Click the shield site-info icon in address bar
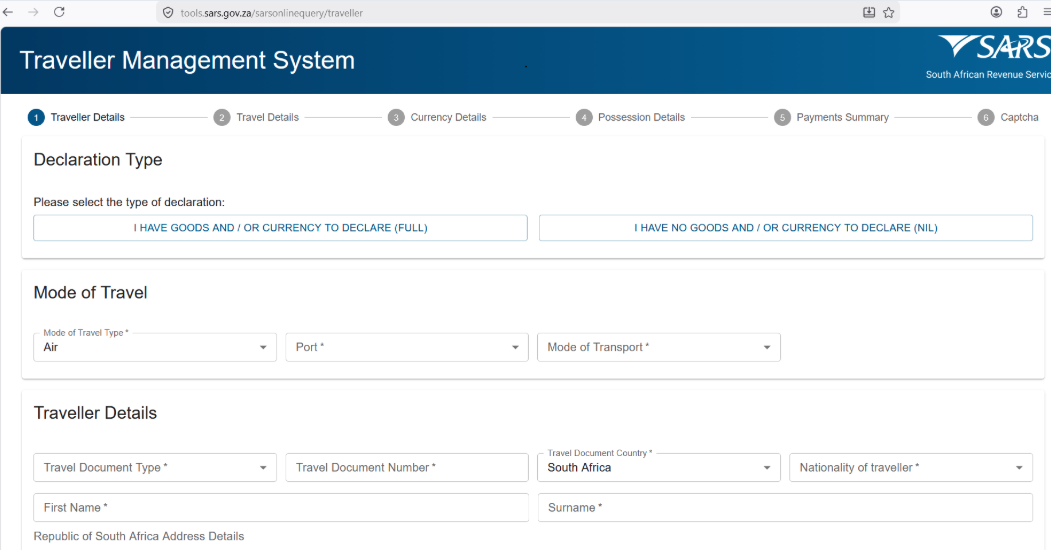Screen dimensions: 1051x550 click(168, 13)
